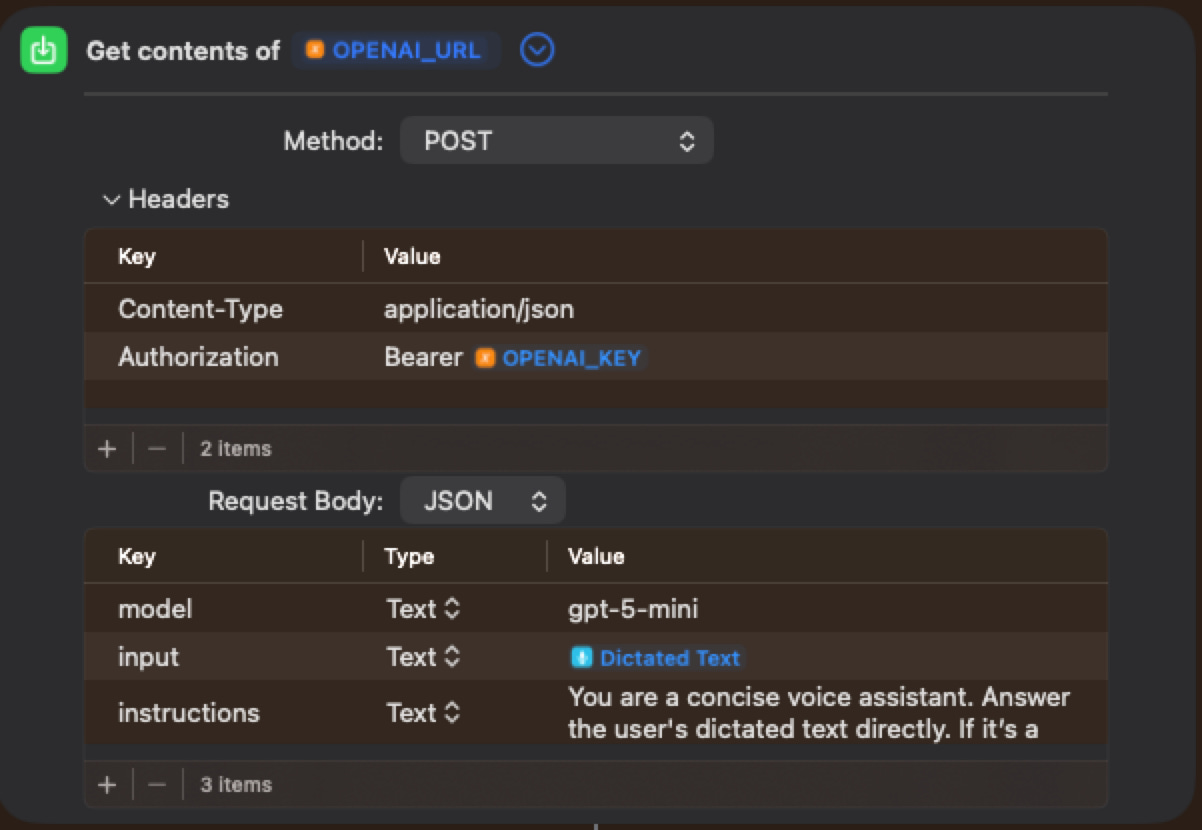
Task: Select the Content-Type header key
Action: click(200, 309)
